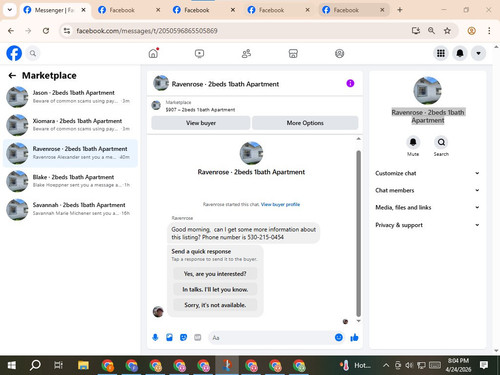Search in conversation magnifier icon

click(x=441, y=142)
